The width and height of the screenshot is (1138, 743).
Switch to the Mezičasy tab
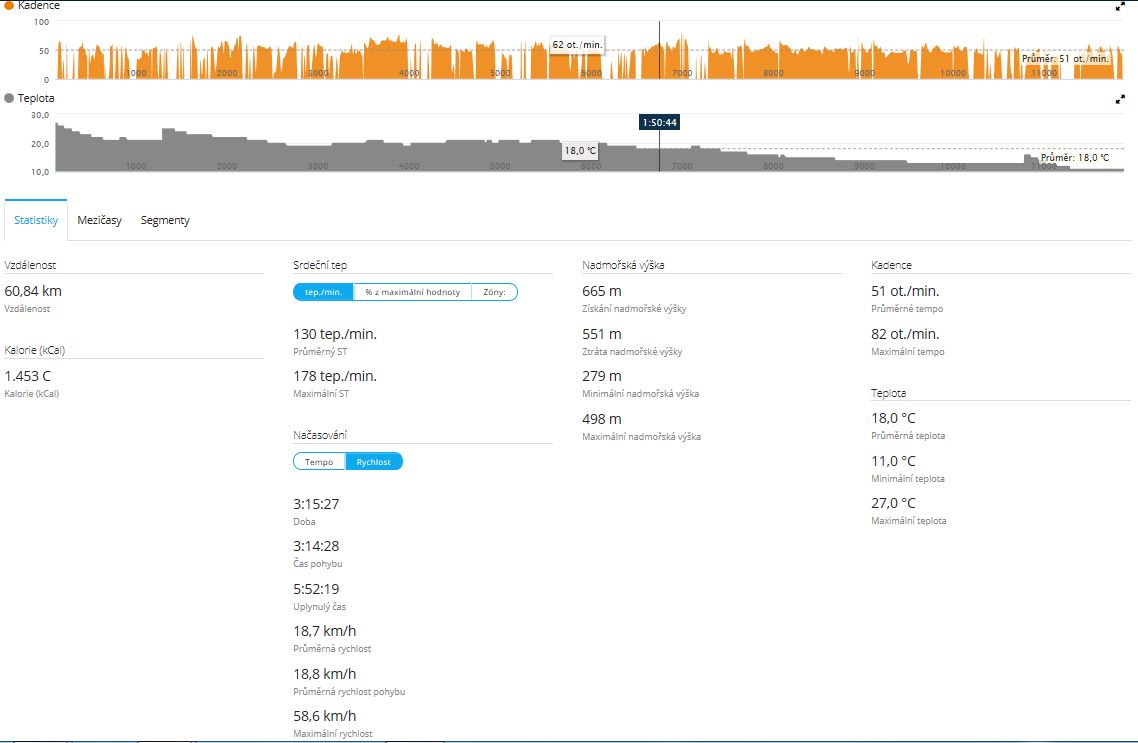click(x=99, y=220)
